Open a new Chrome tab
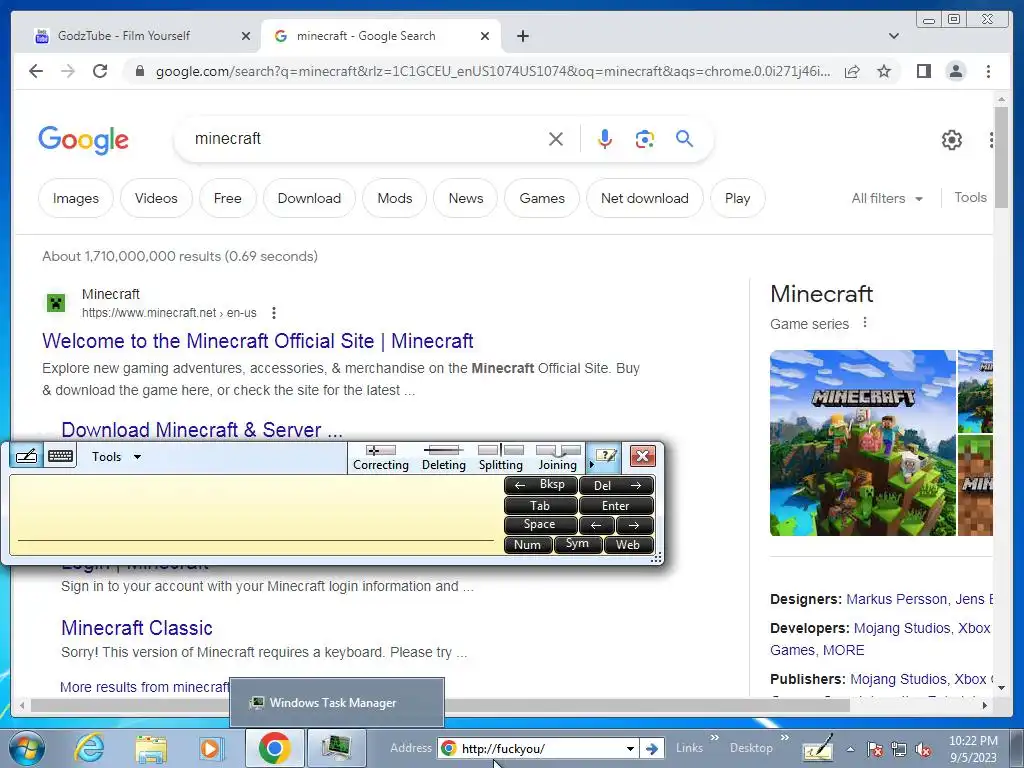 tap(522, 36)
